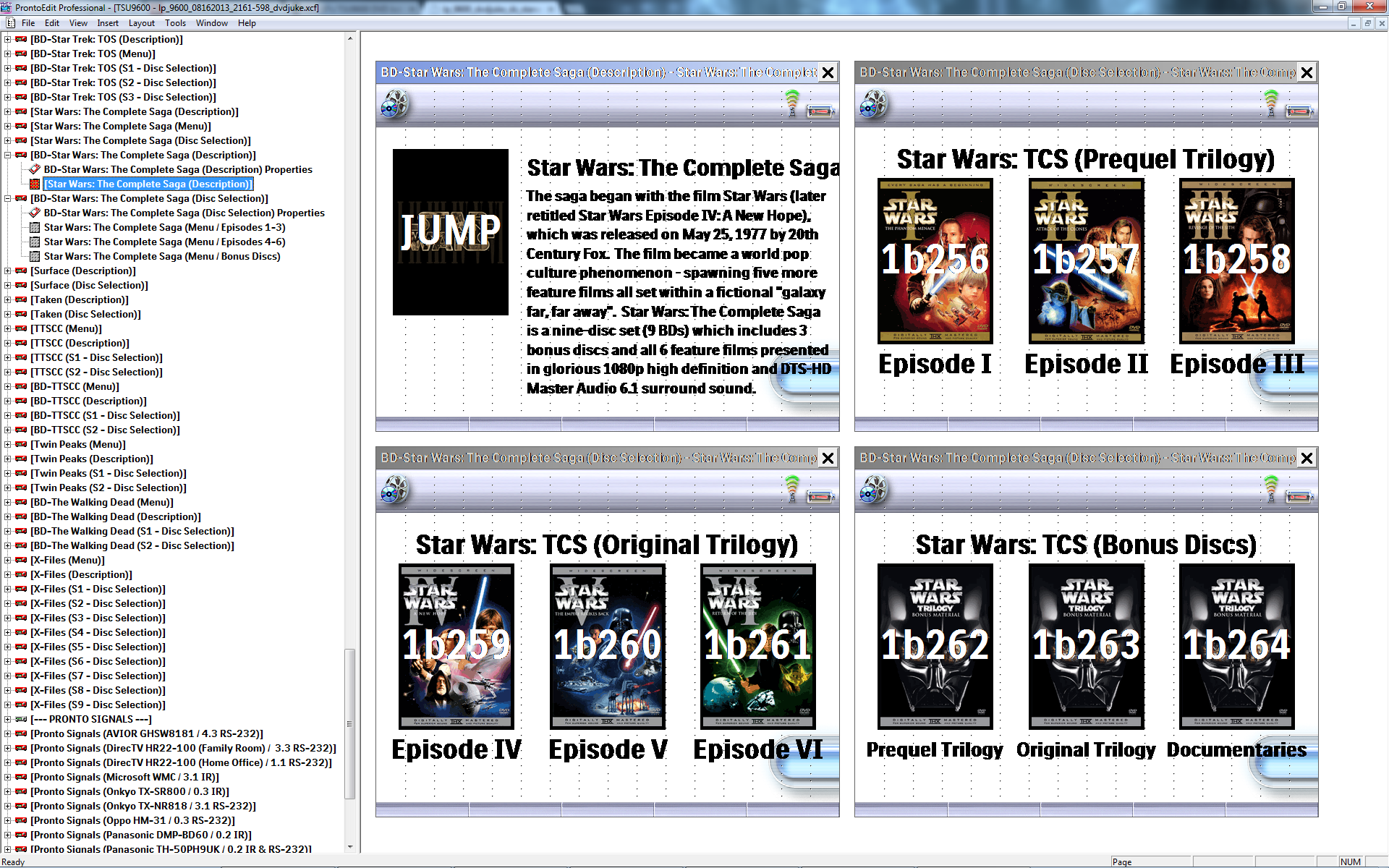1389x868 pixels.
Task: Open the Window menu
Action: tap(212, 23)
